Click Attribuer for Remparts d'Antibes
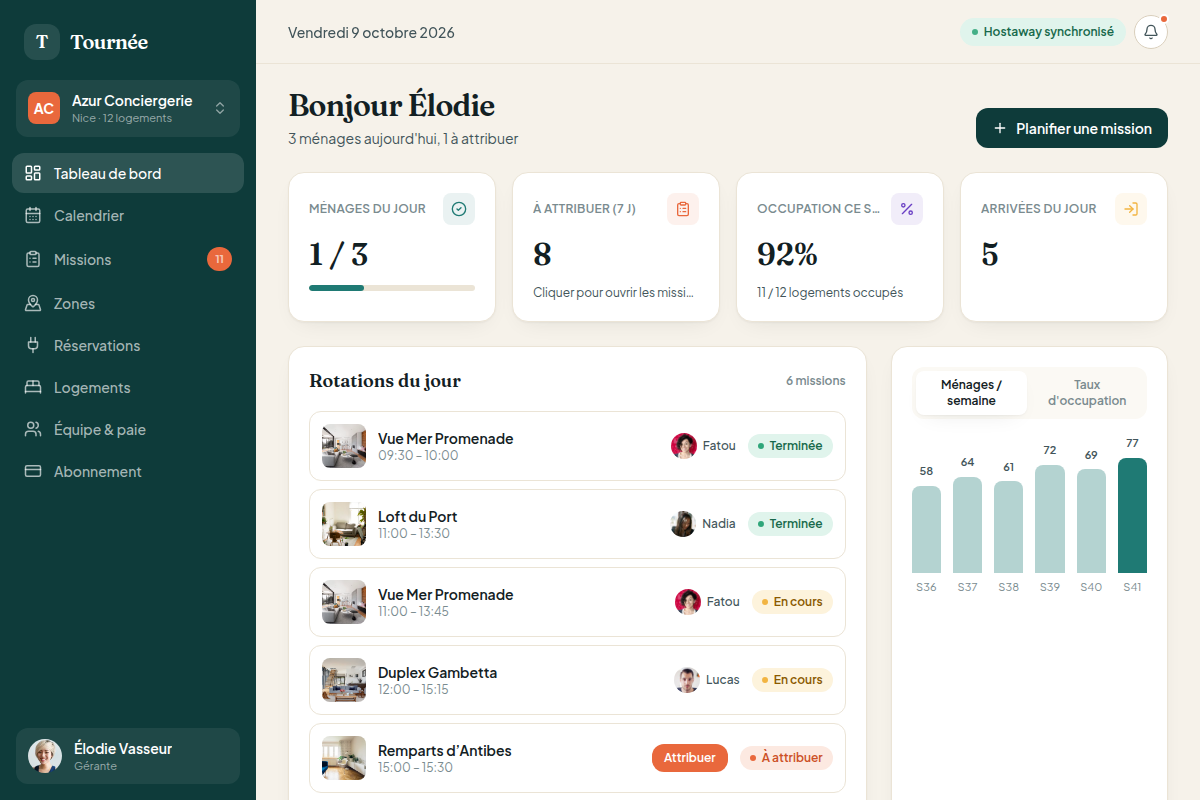The height and width of the screenshot is (800, 1200). 690,758
